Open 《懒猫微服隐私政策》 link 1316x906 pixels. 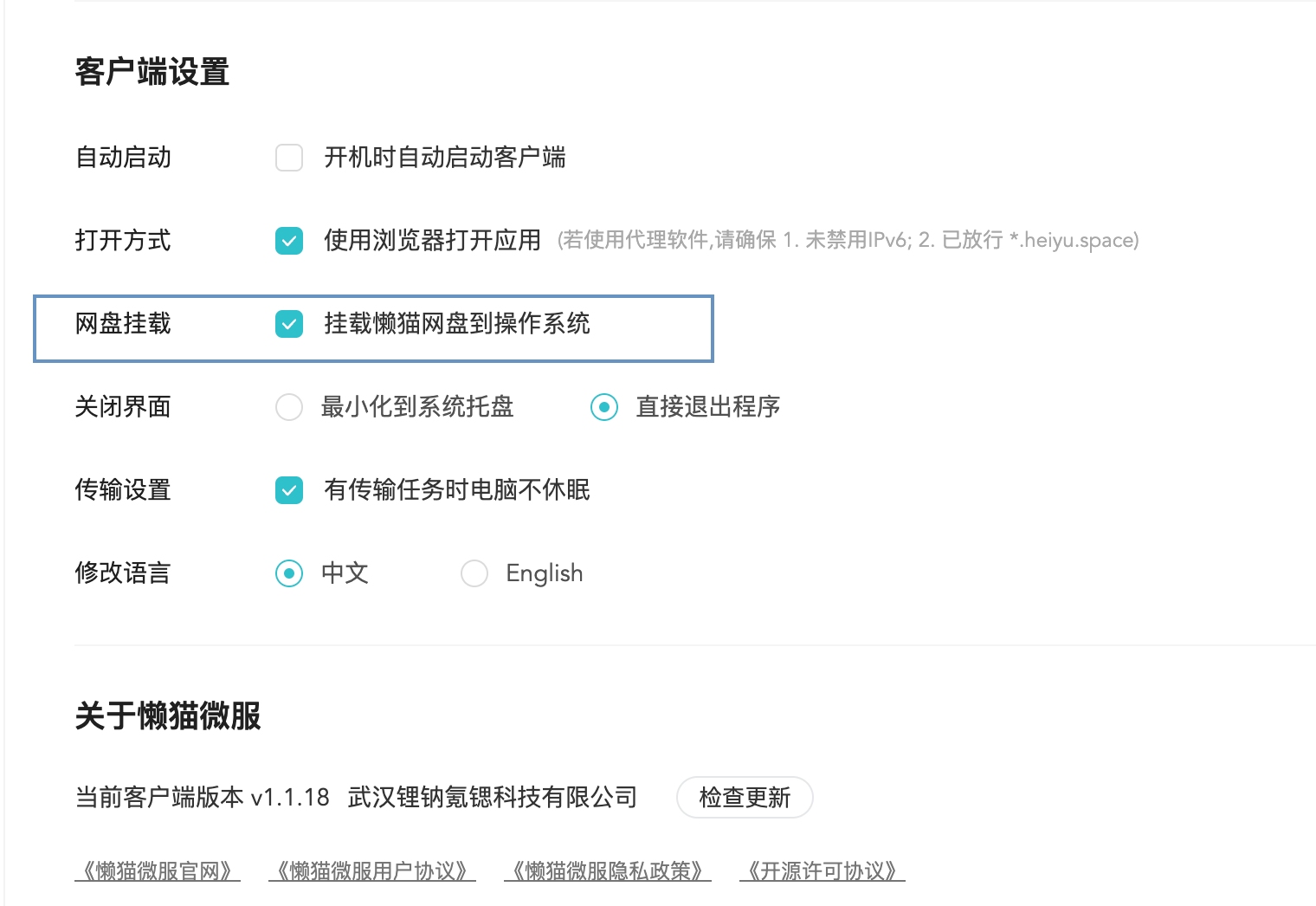(608, 870)
